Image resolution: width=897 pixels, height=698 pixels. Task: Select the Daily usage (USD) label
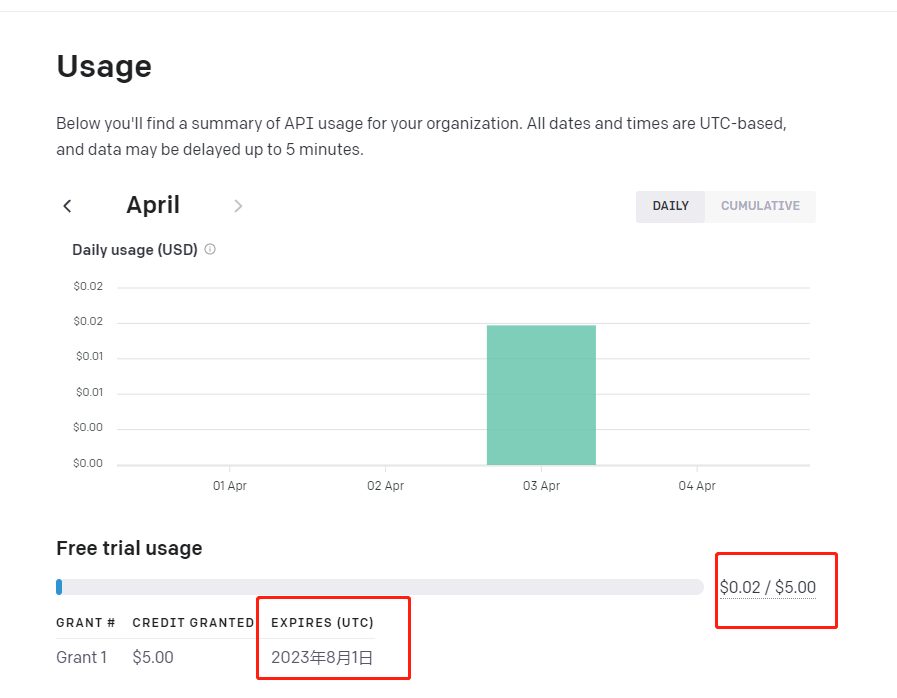point(135,250)
